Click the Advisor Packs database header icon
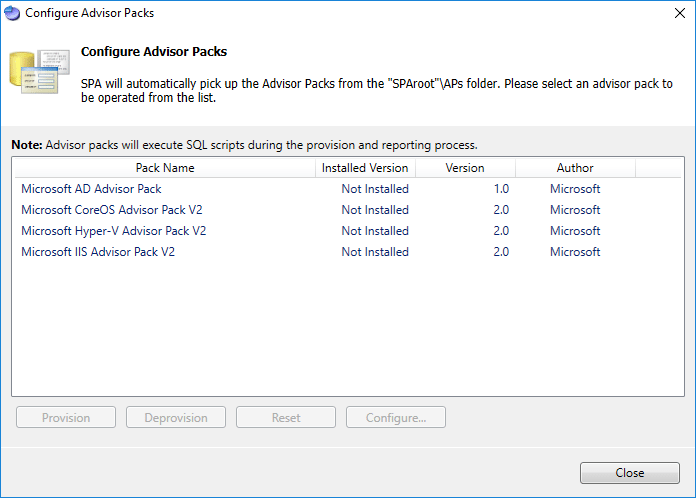This screenshot has width=696, height=498. [x=38, y=74]
